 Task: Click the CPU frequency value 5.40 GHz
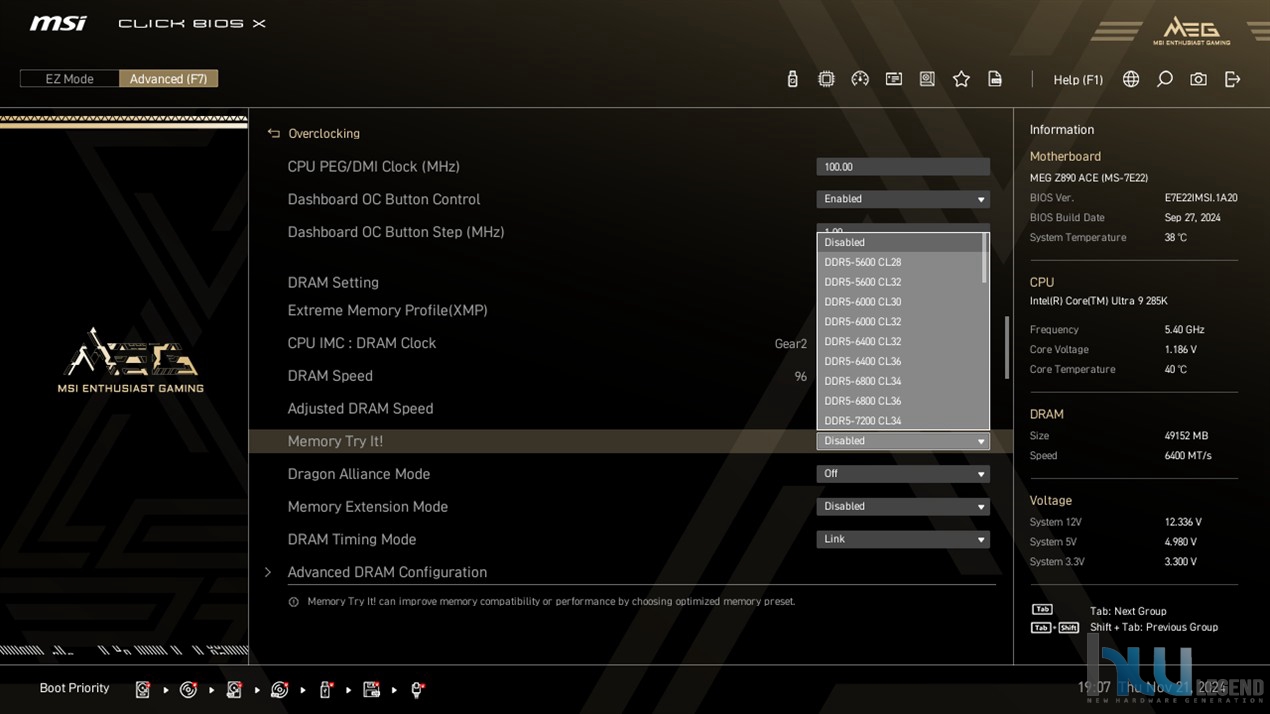pos(1184,330)
